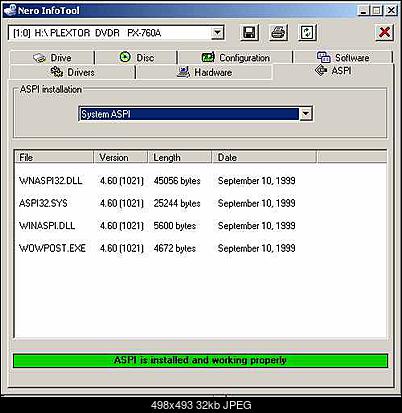Click the Refresh icon button
This screenshot has width=402, height=413.
[307, 32]
